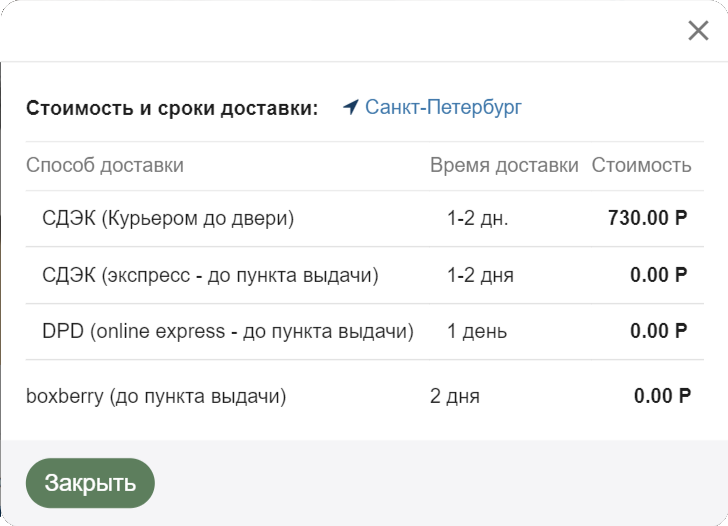Click the 1-2 дня delivery time
Screen dimensions: 728x526
click(480, 275)
